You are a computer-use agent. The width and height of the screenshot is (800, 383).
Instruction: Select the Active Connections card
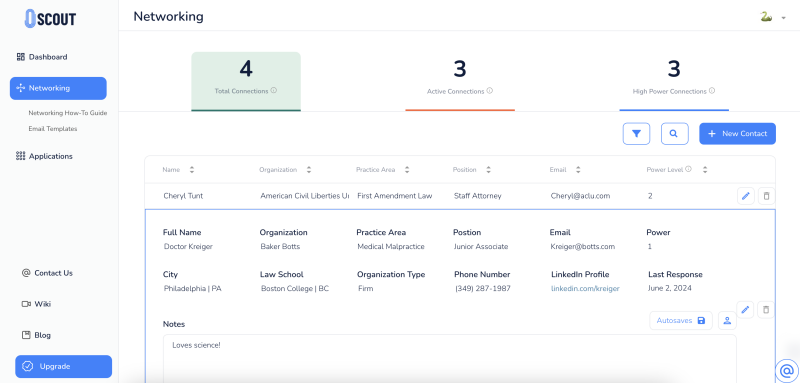point(460,81)
